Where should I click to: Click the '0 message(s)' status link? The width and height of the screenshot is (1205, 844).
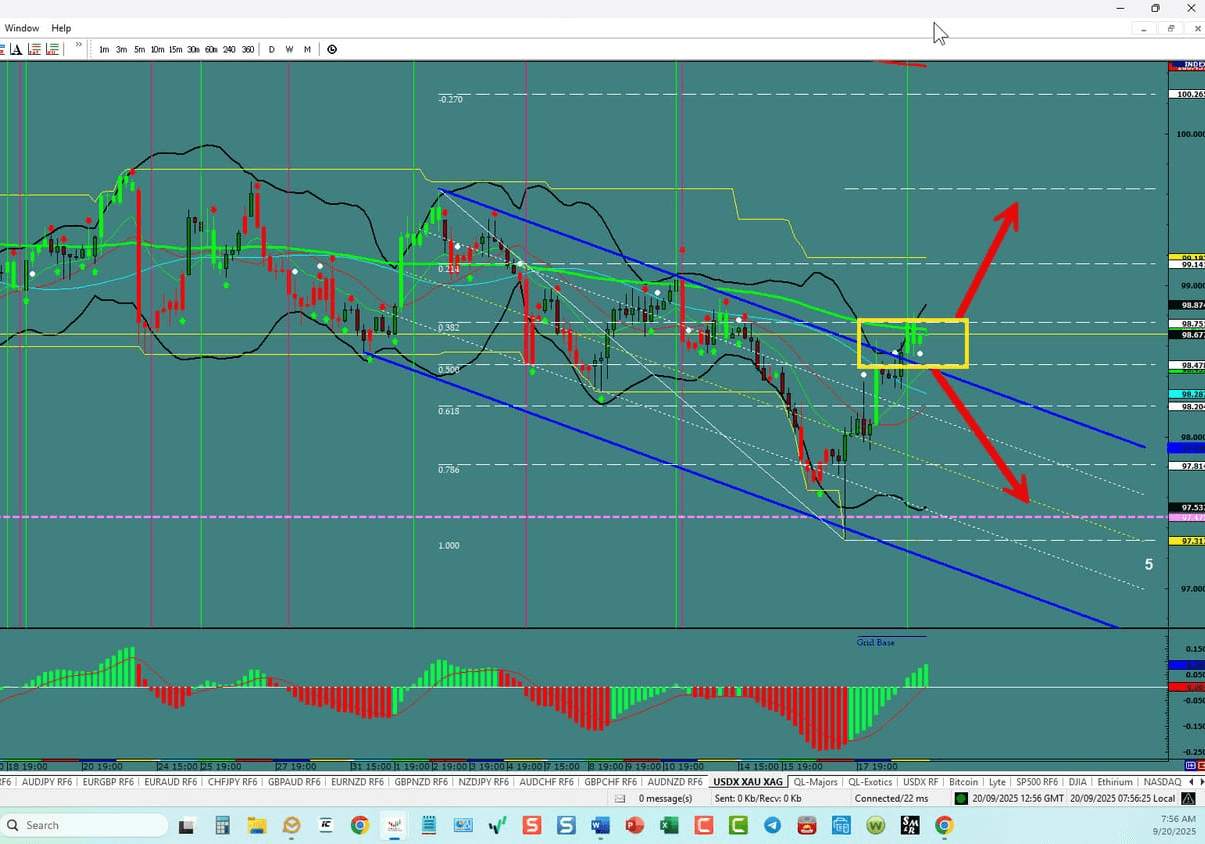click(663, 798)
